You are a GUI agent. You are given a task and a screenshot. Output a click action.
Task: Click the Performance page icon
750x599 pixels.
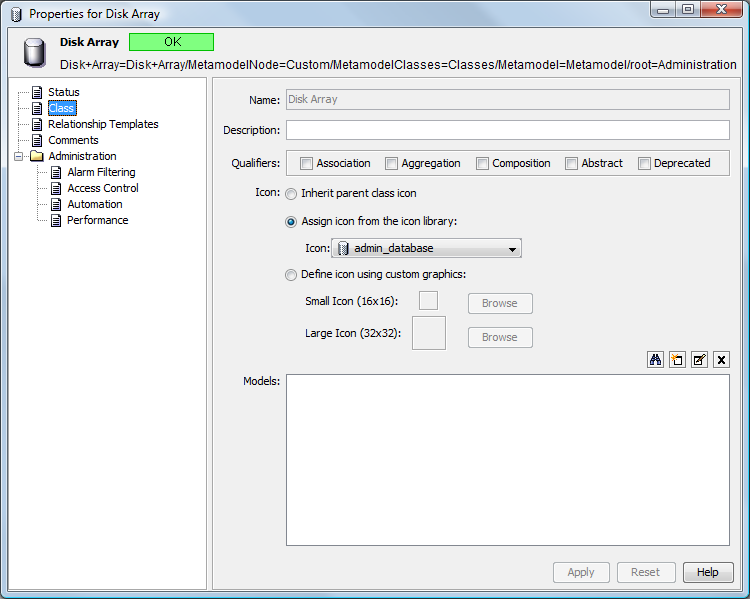pos(56,220)
